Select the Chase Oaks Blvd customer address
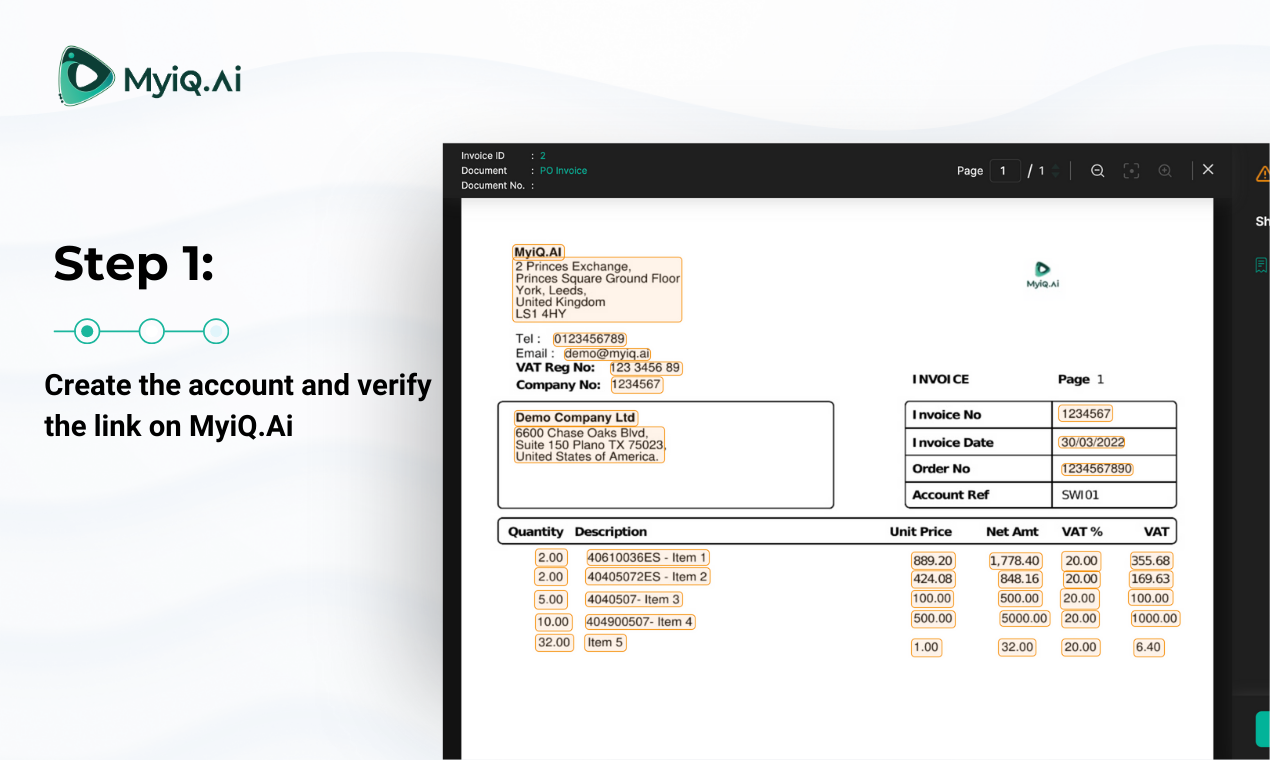 click(589, 444)
